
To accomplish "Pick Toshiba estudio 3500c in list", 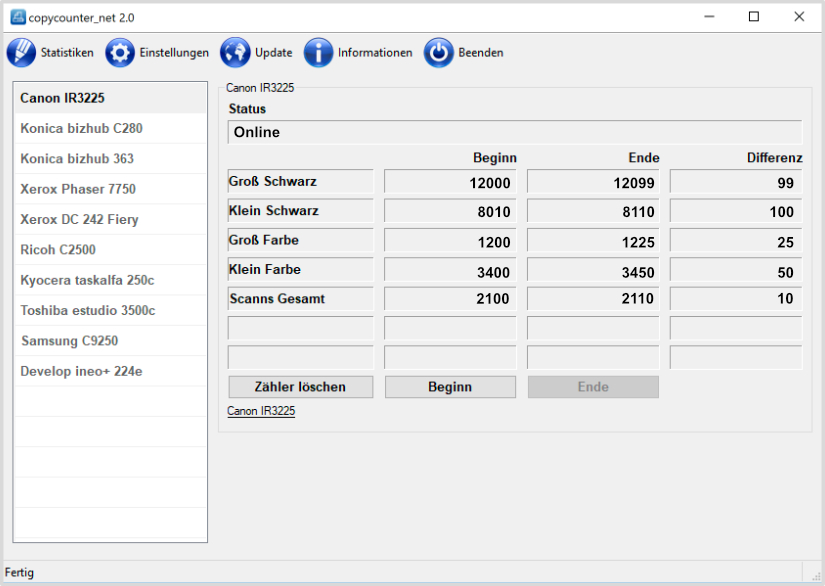I will (110, 310).
